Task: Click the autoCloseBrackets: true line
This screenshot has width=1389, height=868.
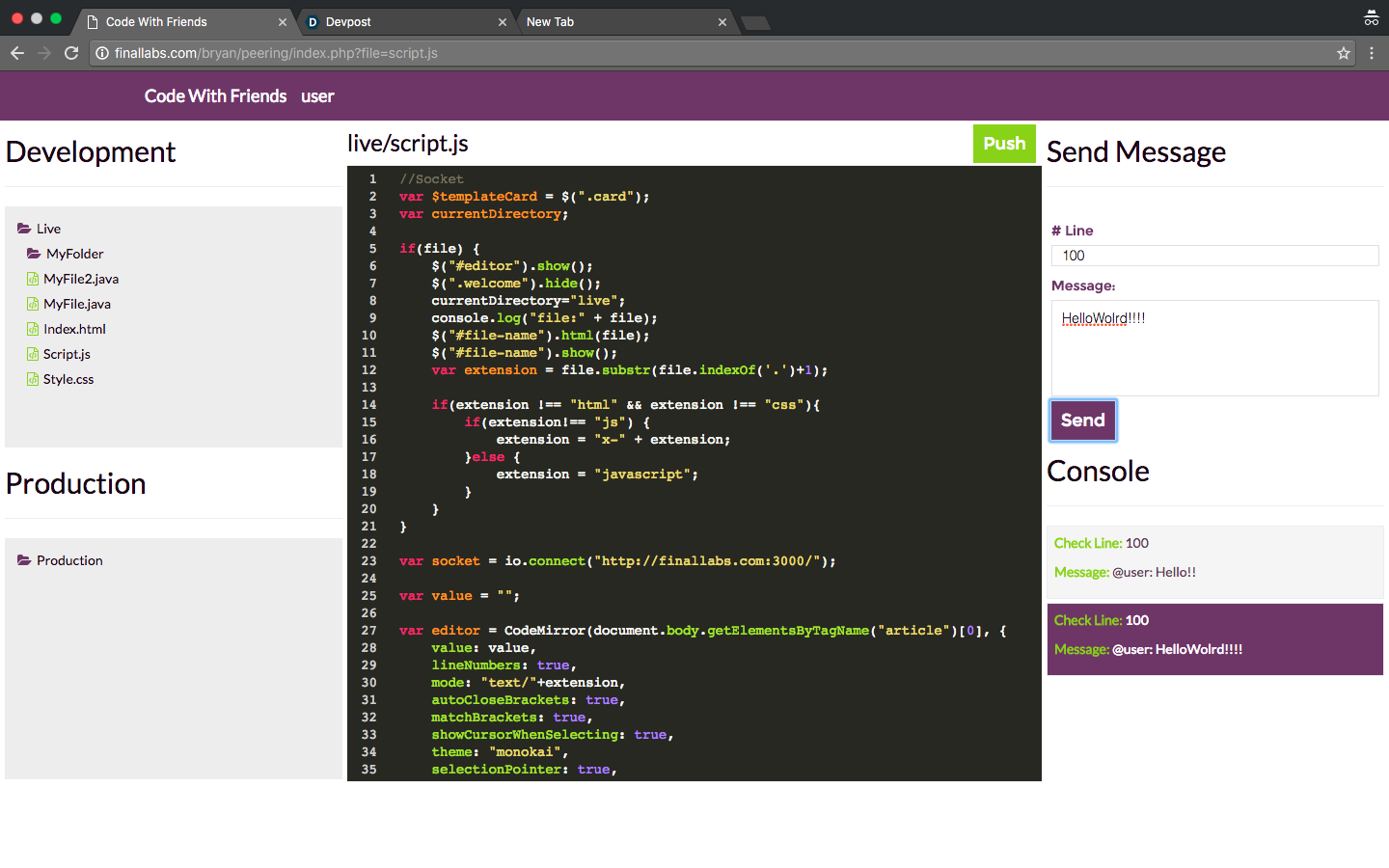Action: [529, 700]
